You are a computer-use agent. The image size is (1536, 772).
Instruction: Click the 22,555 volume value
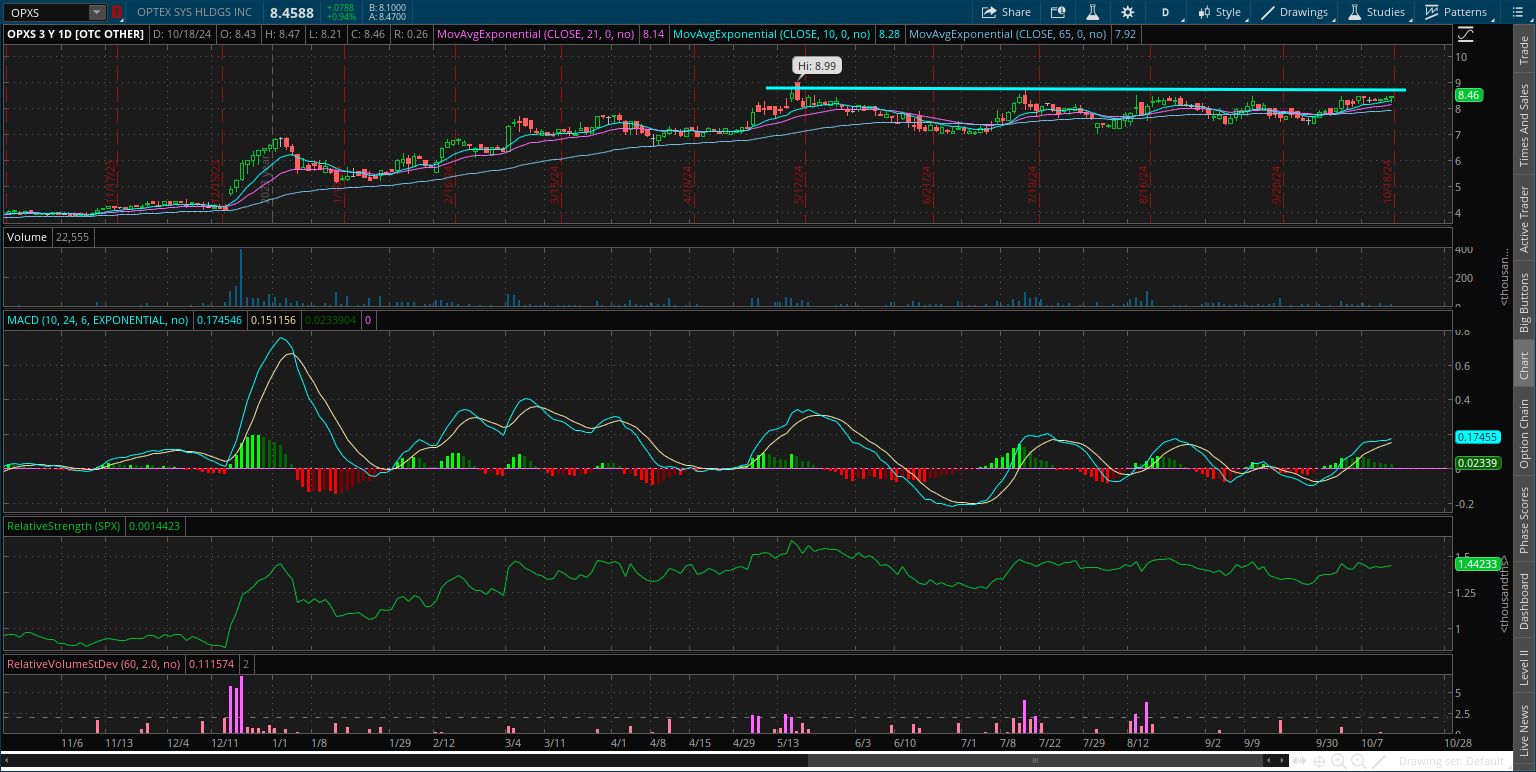[x=73, y=237]
